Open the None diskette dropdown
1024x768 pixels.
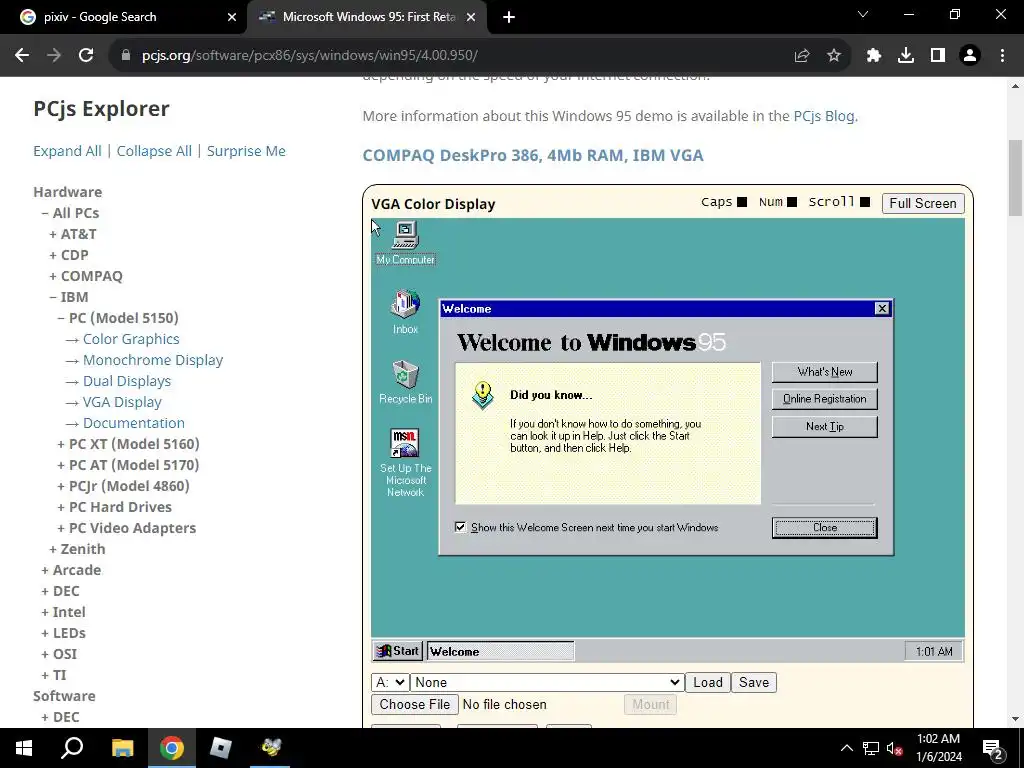pyautogui.click(x=547, y=682)
